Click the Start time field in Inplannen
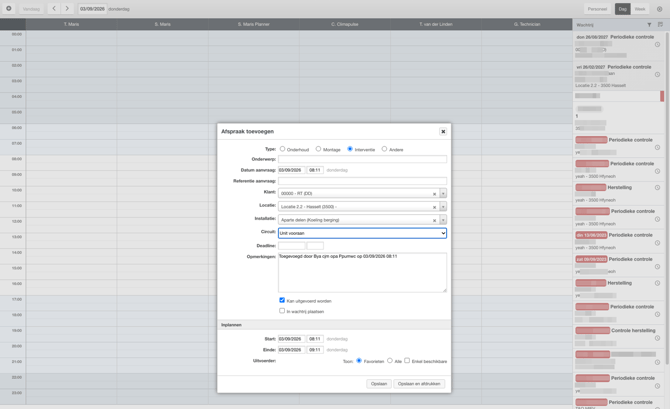 pyautogui.click(x=315, y=339)
